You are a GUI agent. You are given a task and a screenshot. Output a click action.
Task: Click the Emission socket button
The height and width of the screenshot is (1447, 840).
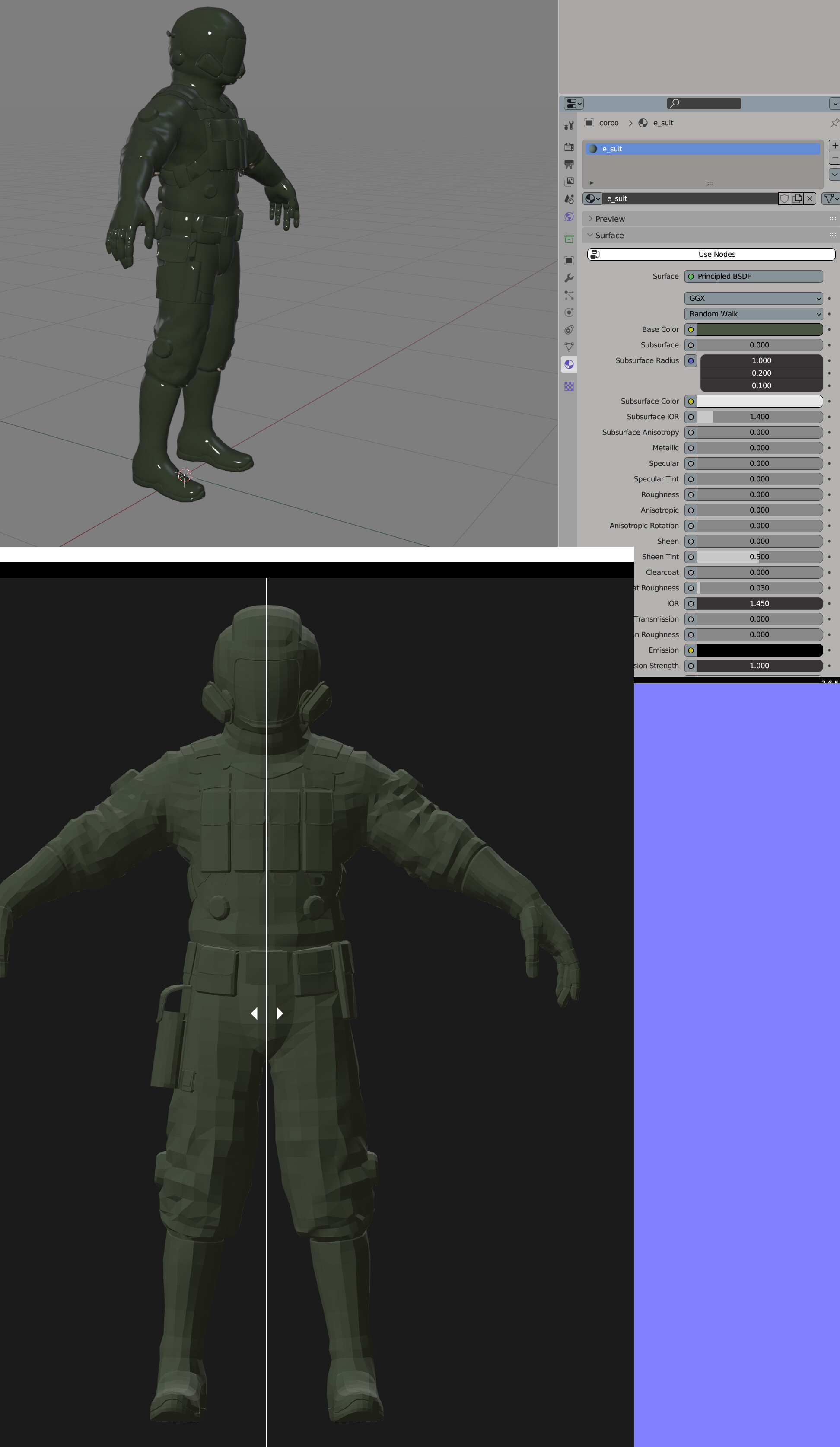tap(691, 650)
